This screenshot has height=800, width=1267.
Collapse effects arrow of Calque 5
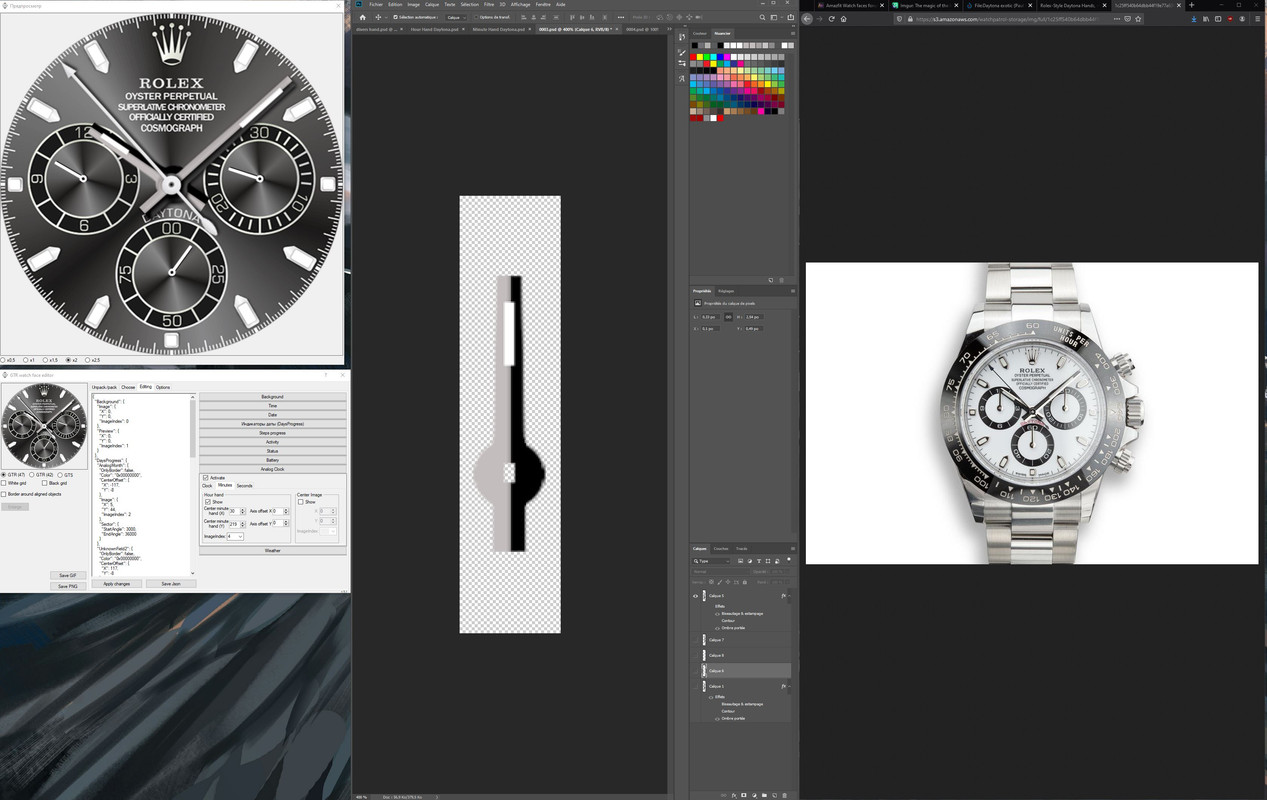coord(789,596)
